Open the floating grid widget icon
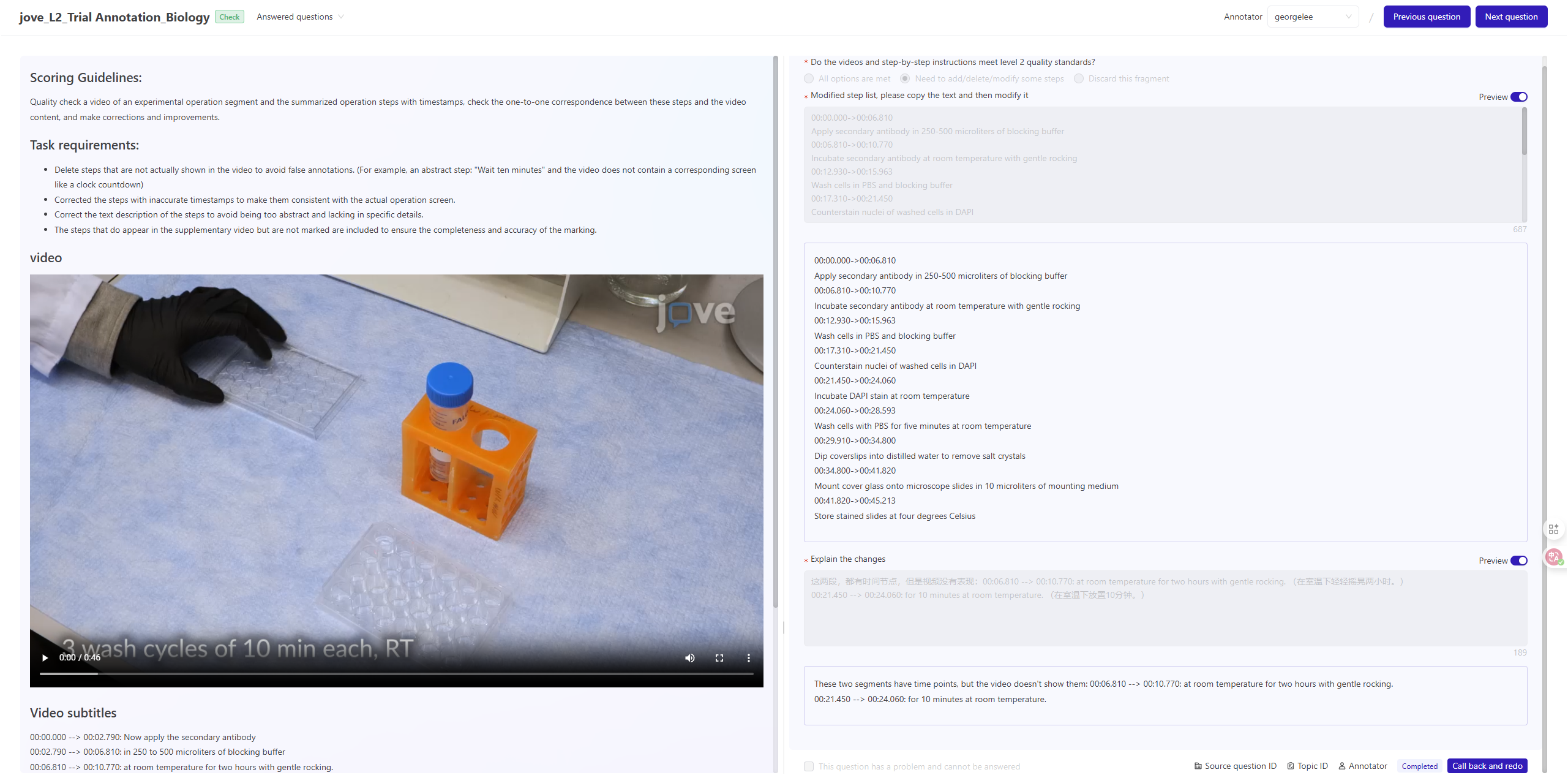Image resolution: width=1568 pixels, height=775 pixels. [1553, 529]
